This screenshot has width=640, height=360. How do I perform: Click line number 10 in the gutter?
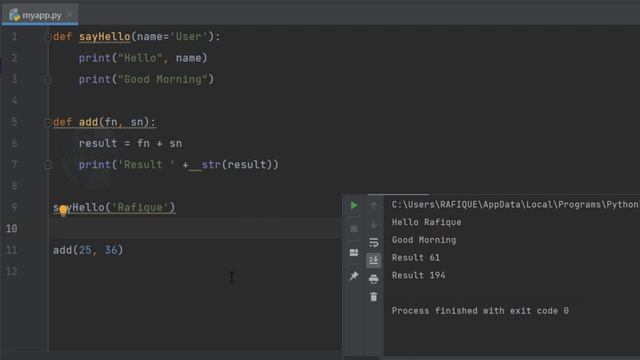coord(12,229)
